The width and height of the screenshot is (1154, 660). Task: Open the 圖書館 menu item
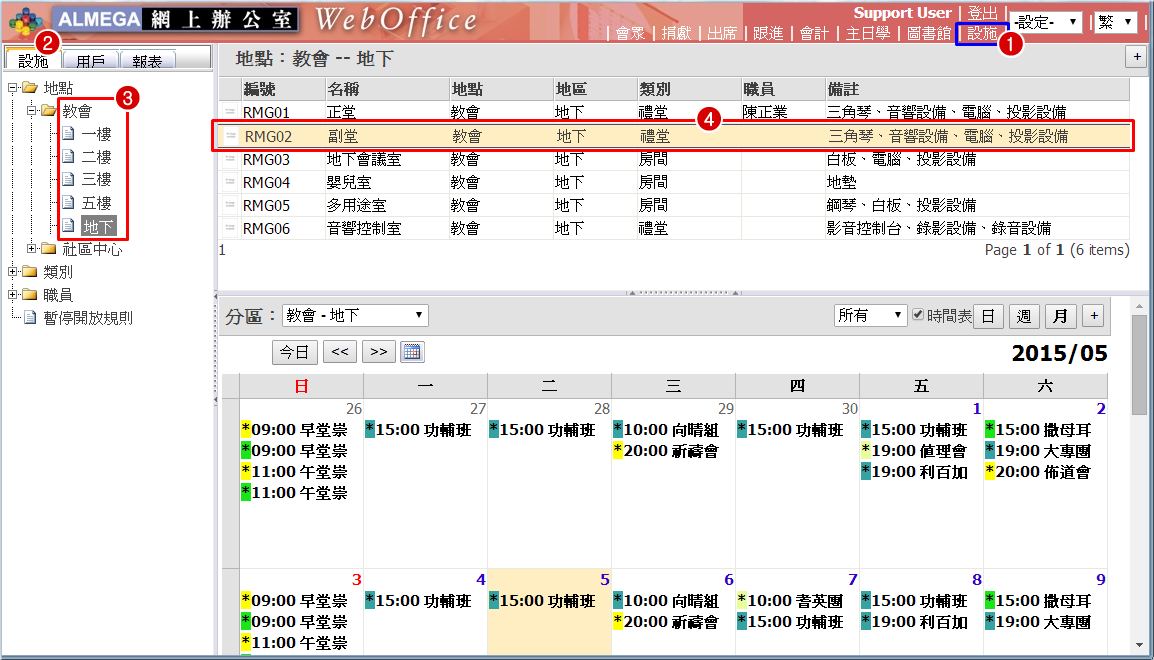tap(930, 33)
